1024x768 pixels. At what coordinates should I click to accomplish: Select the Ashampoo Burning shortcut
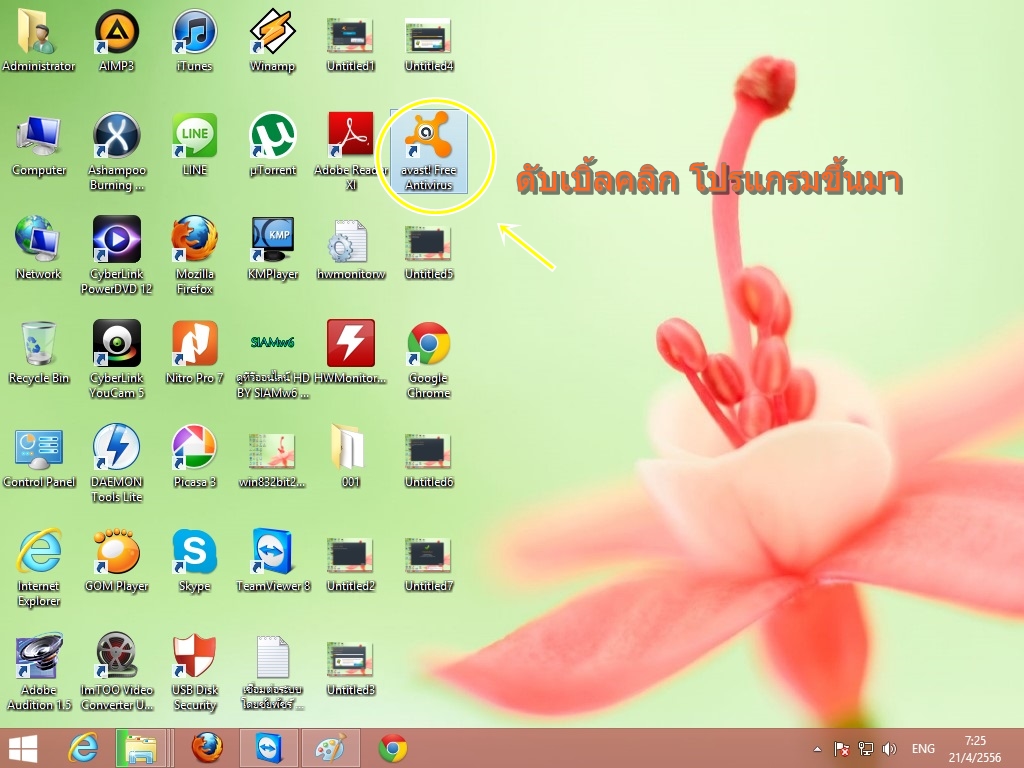pos(116,152)
